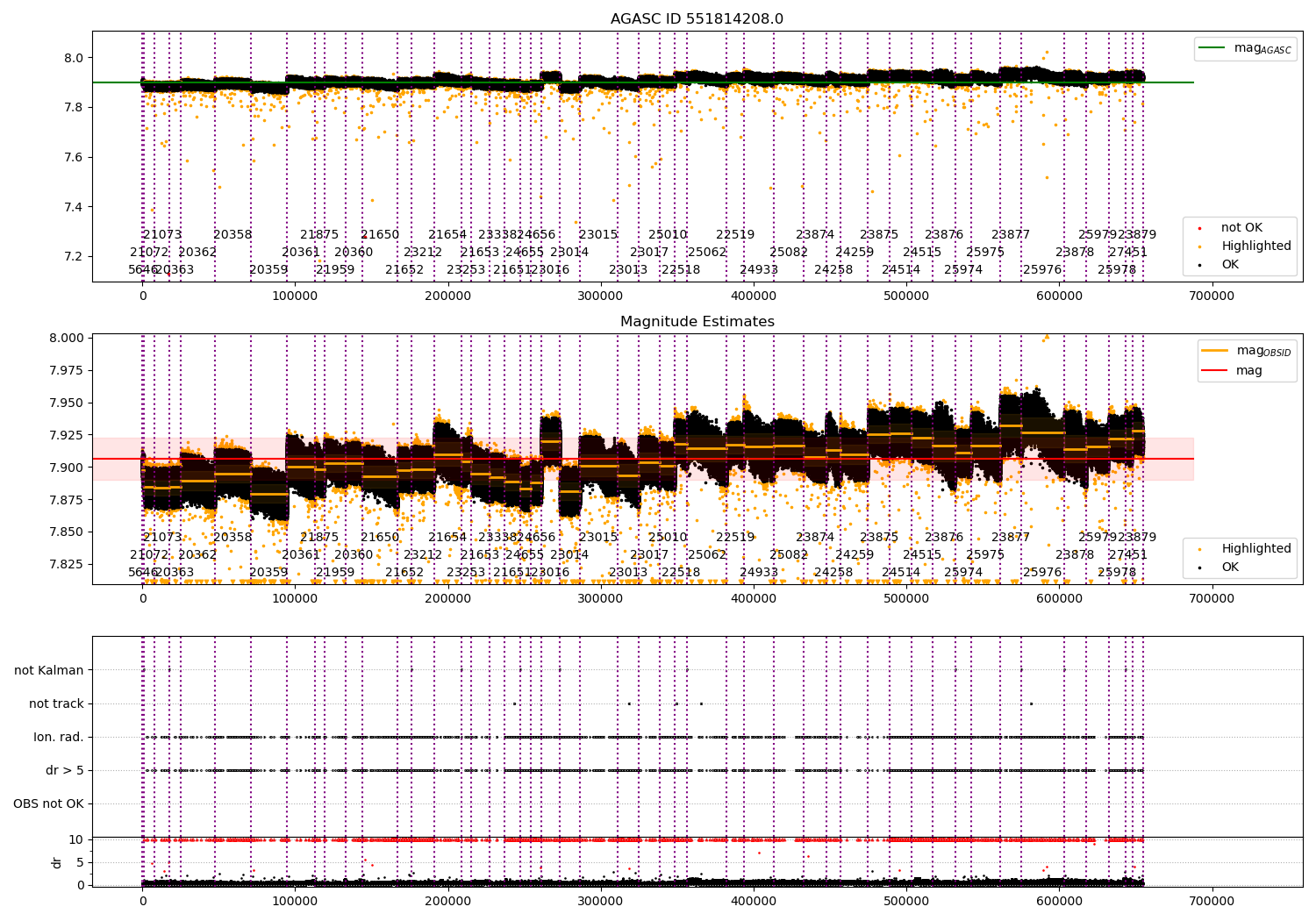Click obsid label 20359 in middle plot

[x=268, y=573]
